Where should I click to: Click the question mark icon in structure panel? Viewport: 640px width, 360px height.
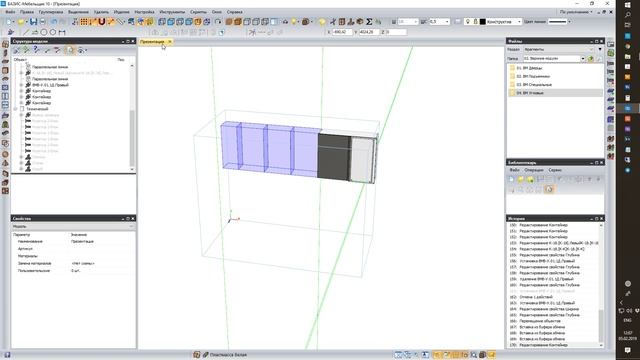[36, 50]
